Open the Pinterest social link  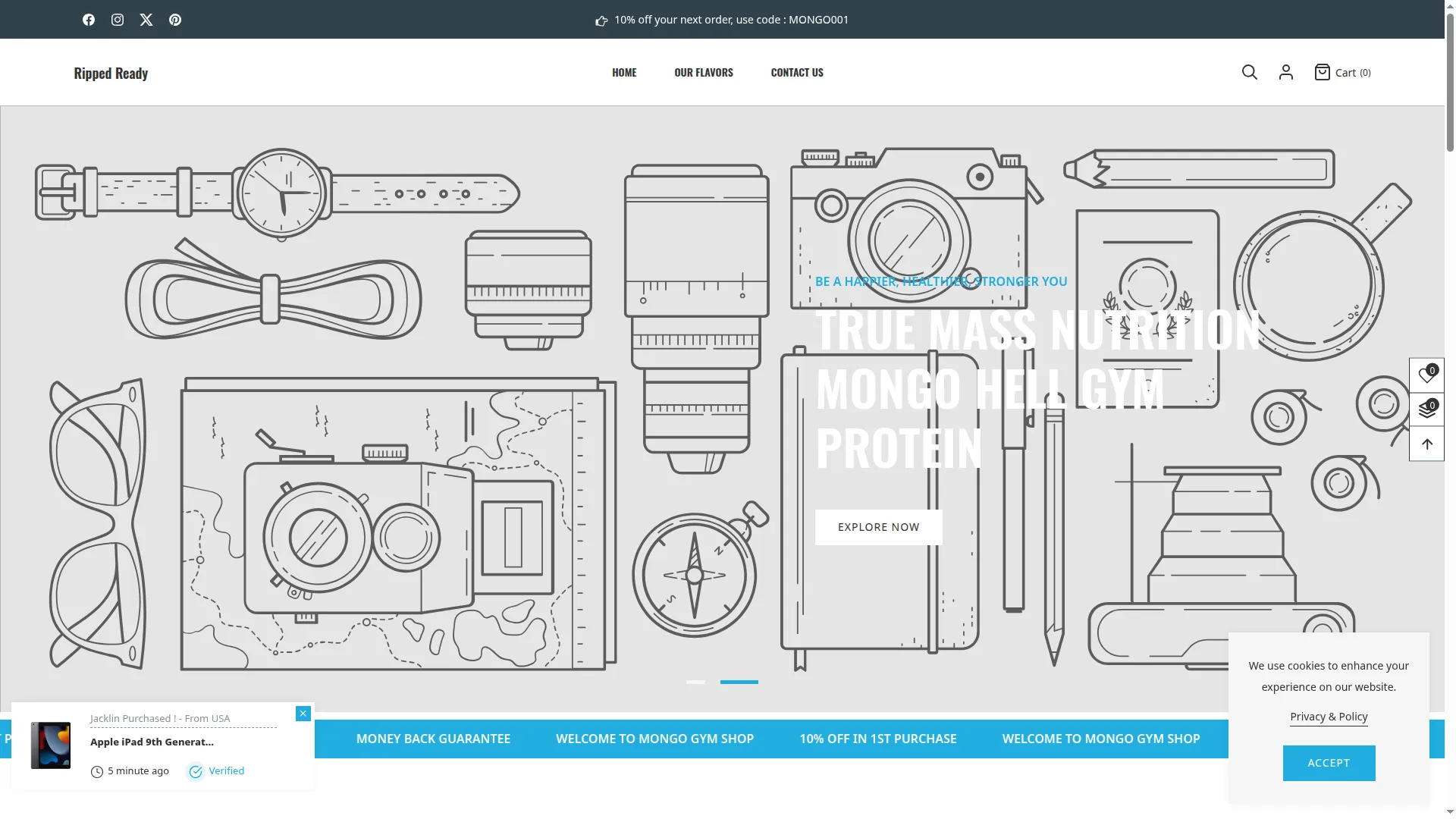tap(175, 20)
